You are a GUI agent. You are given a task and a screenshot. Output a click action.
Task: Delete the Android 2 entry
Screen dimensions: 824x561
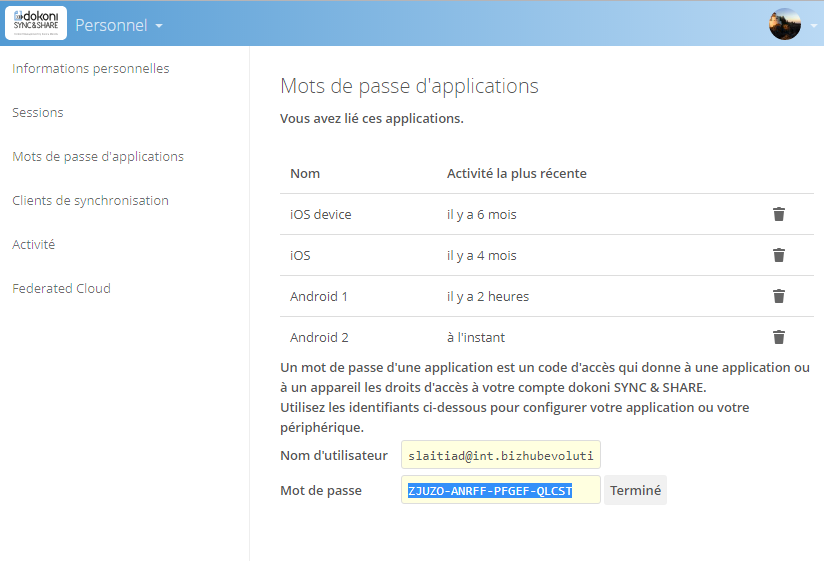pos(779,337)
